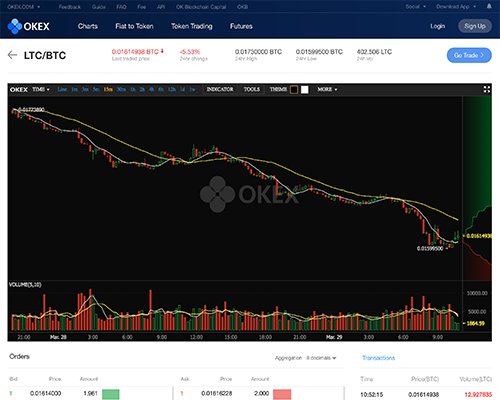Select the 12h timeframe
This screenshot has width=500, height=400.
(x=172, y=89)
